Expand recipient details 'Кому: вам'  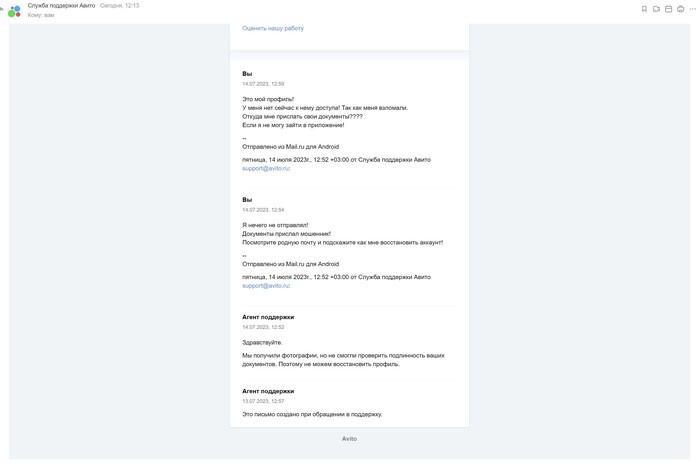click(x=41, y=15)
